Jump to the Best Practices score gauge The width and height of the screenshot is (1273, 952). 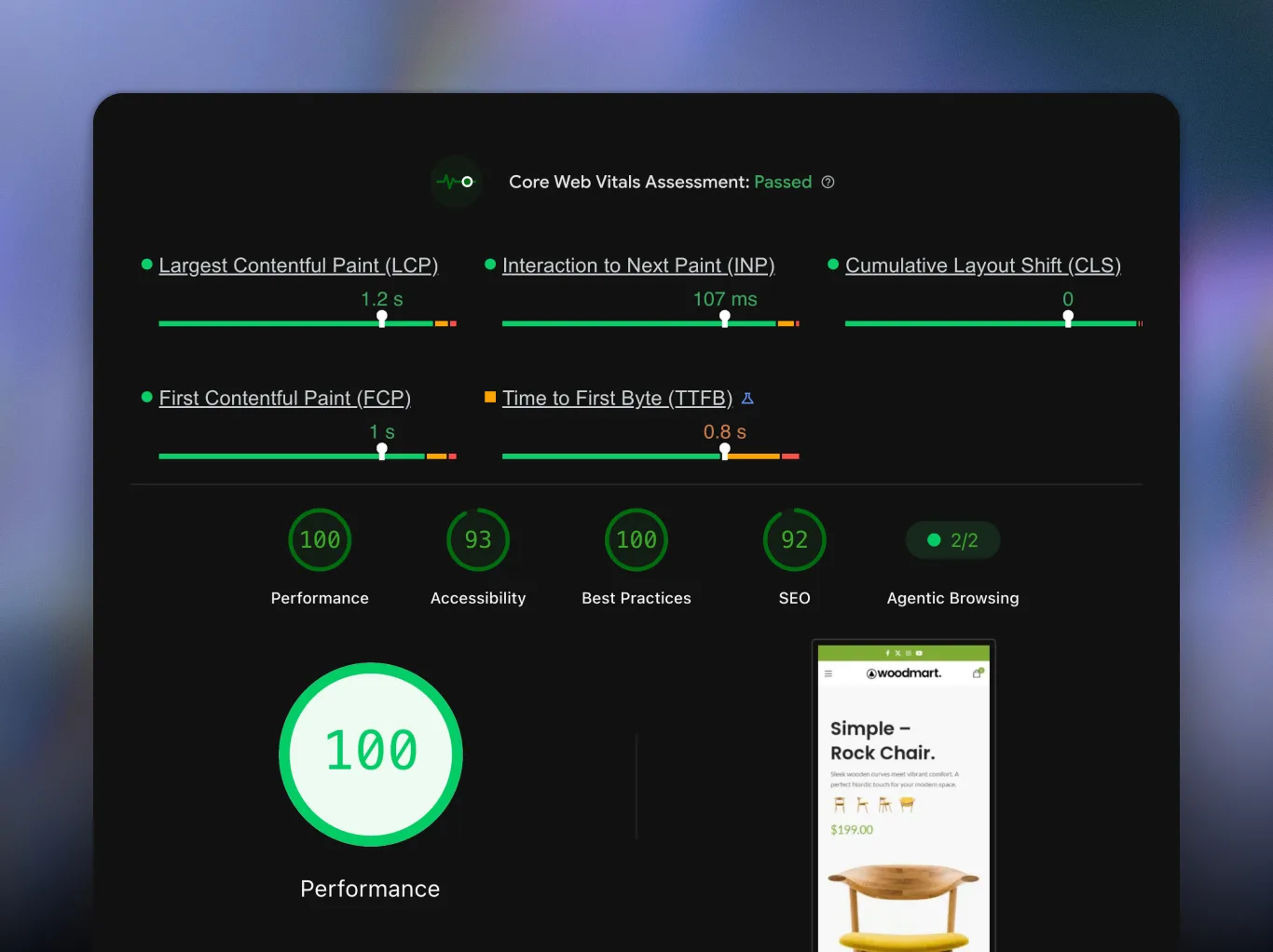(x=636, y=540)
